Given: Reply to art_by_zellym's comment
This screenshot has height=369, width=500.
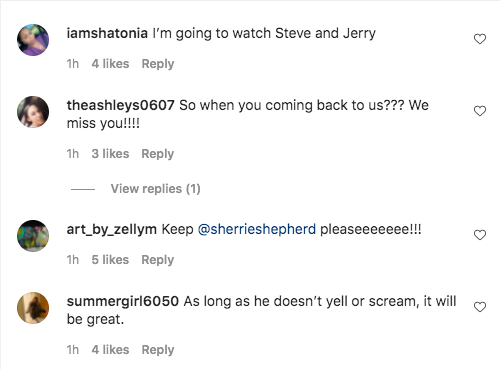Looking at the screenshot, I should pyautogui.click(x=158, y=260).
